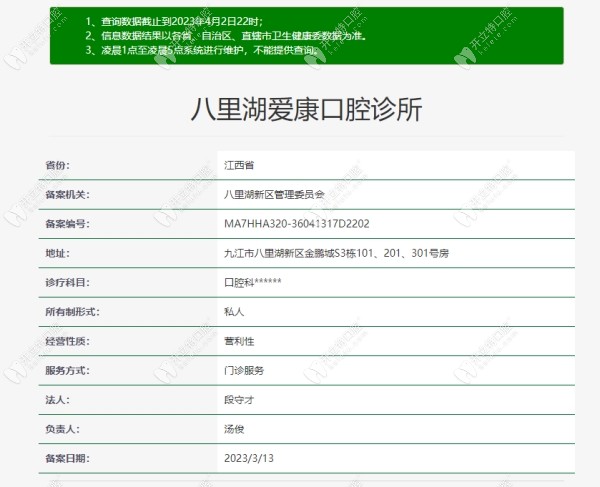Click the 负责人 label
This screenshot has width=600, height=487.
coord(62,429)
